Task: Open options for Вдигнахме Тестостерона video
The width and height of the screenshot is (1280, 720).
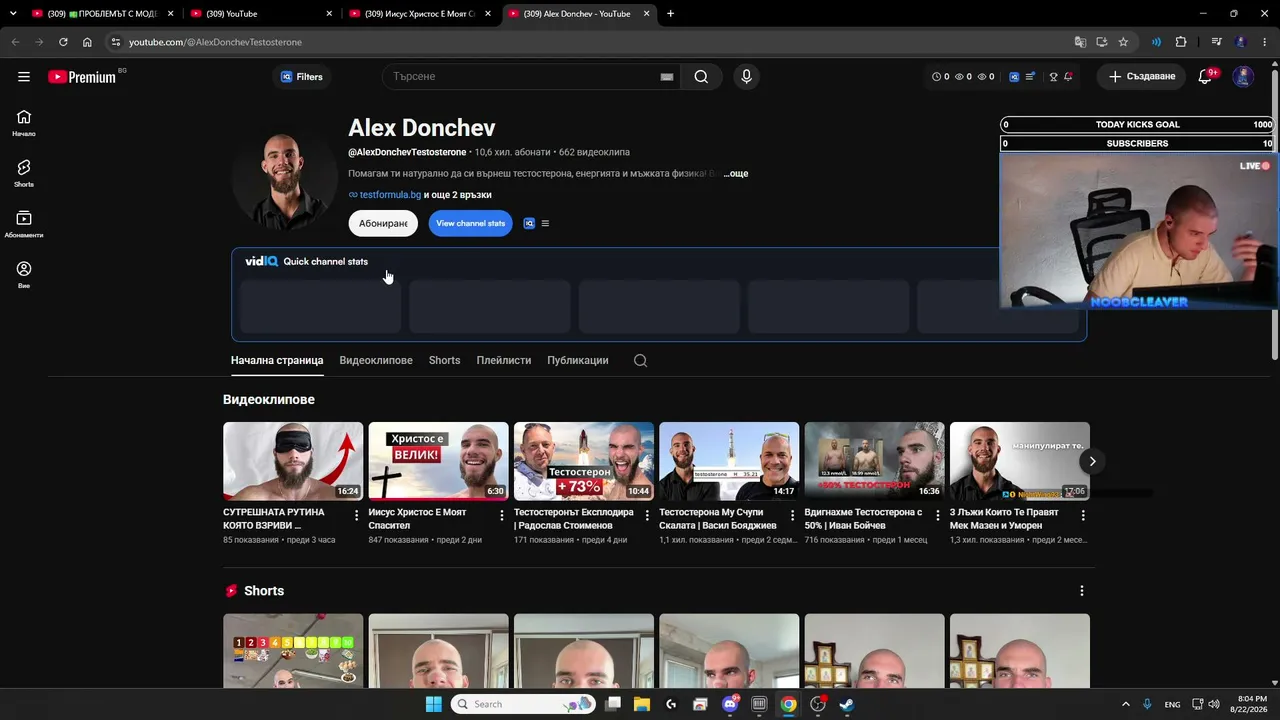Action: pos(938,516)
